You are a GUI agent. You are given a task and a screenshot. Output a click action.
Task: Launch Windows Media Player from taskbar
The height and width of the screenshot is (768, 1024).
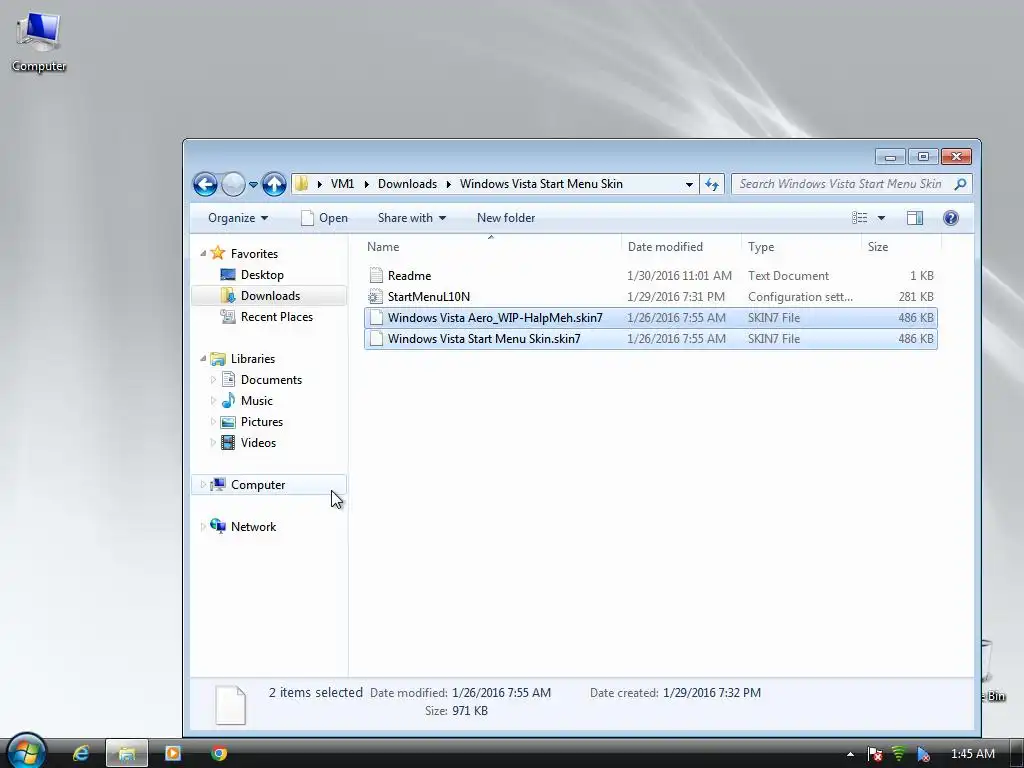point(173,754)
